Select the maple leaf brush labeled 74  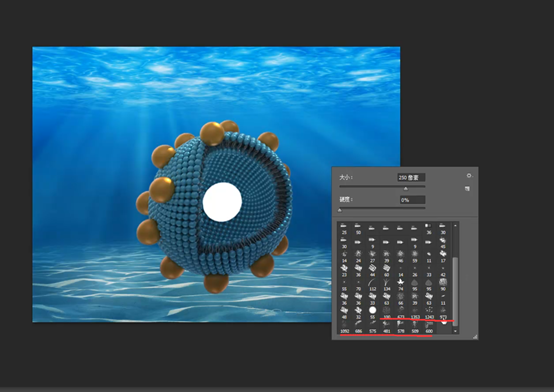(401, 285)
